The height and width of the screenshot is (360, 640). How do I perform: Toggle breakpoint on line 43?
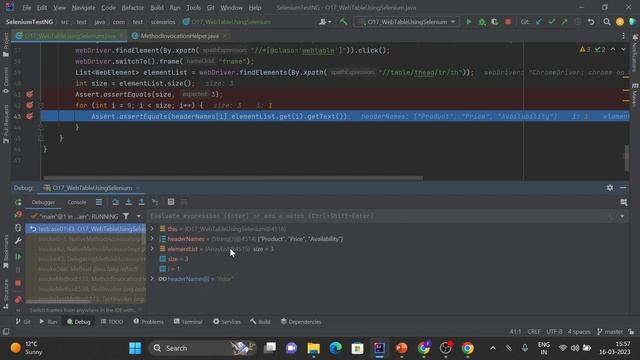tap(29, 116)
